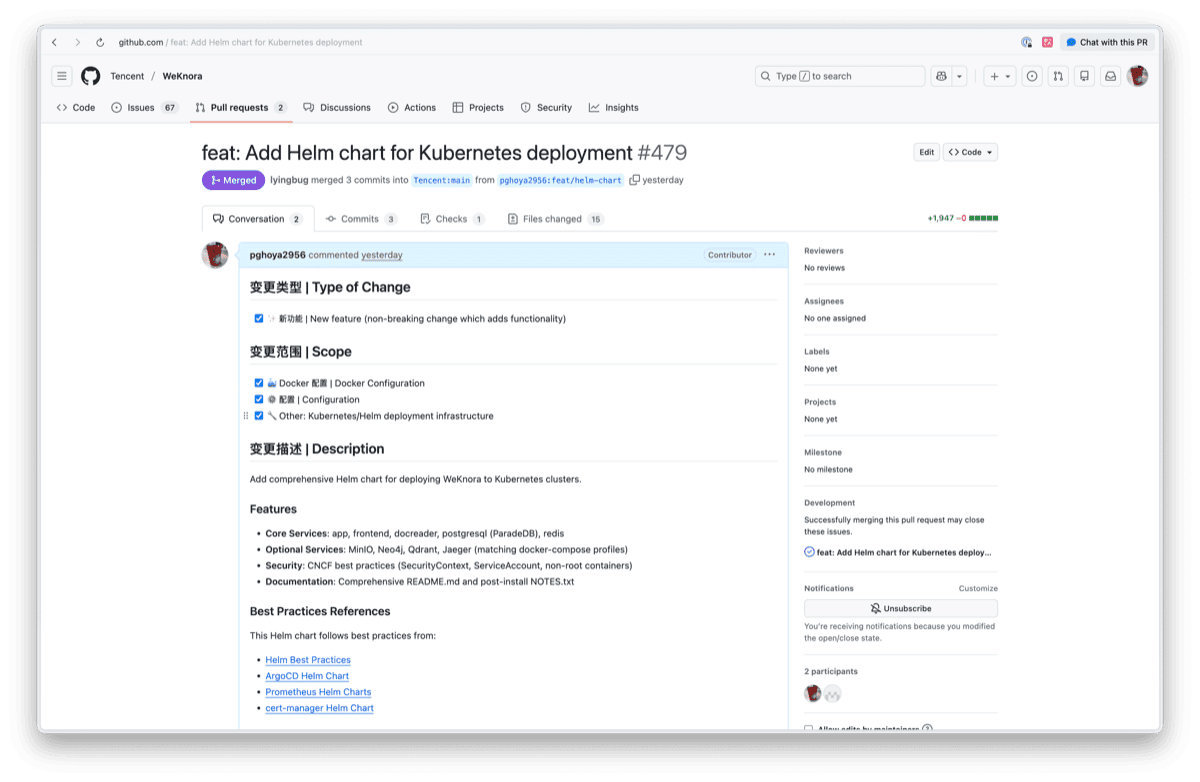Uncheck the 'Docker Configuration' scope checkbox
1200x782 pixels.
pyautogui.click(x=258, y=383)
